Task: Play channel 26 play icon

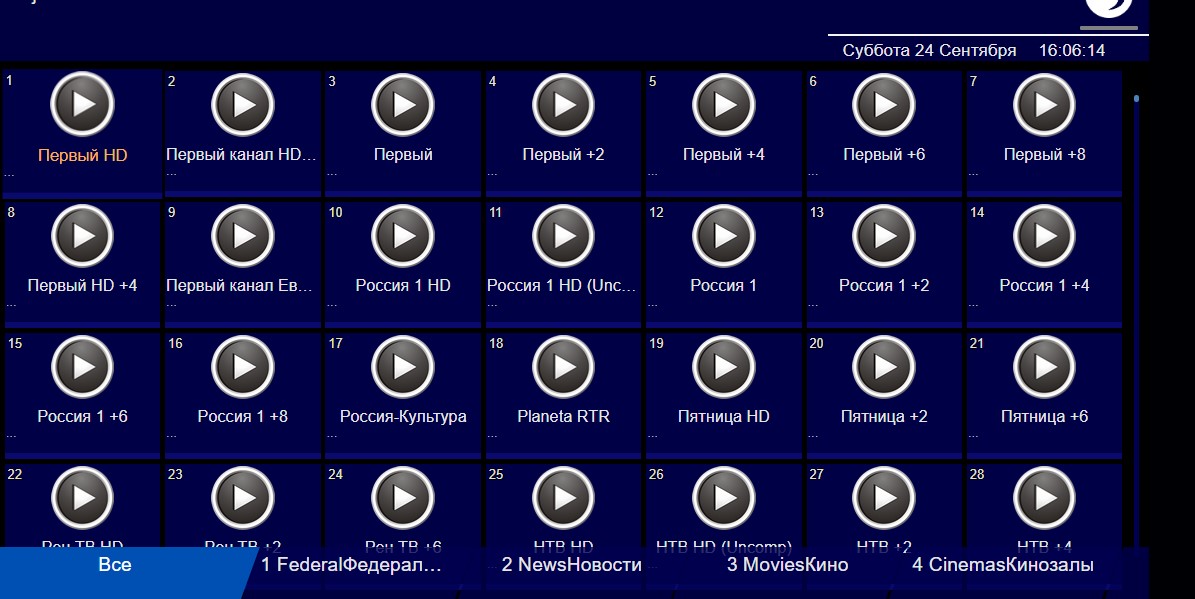Action: point(724,498)
